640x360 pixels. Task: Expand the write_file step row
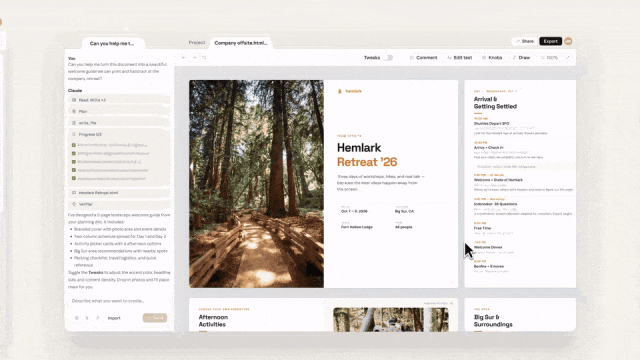(x=119, y=122)
